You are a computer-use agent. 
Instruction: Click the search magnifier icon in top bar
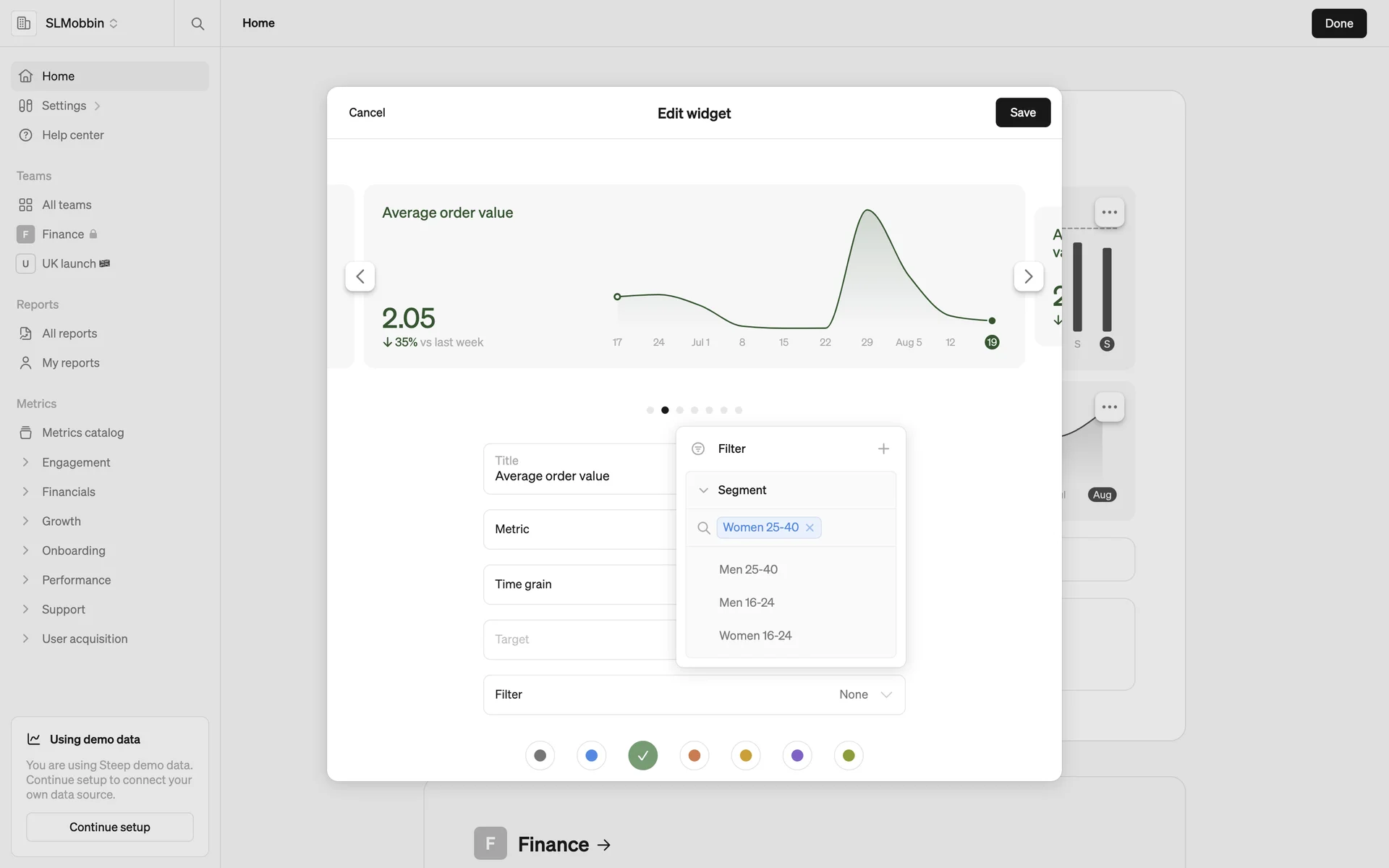197,23
